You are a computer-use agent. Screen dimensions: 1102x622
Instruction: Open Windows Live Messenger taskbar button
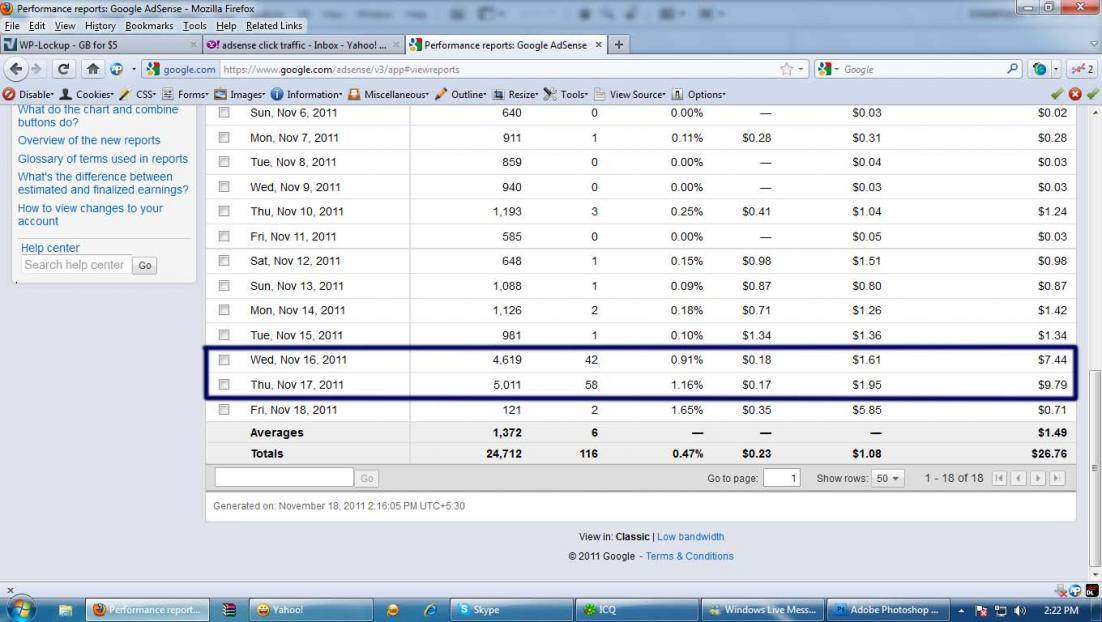click(x=763, y=609)
